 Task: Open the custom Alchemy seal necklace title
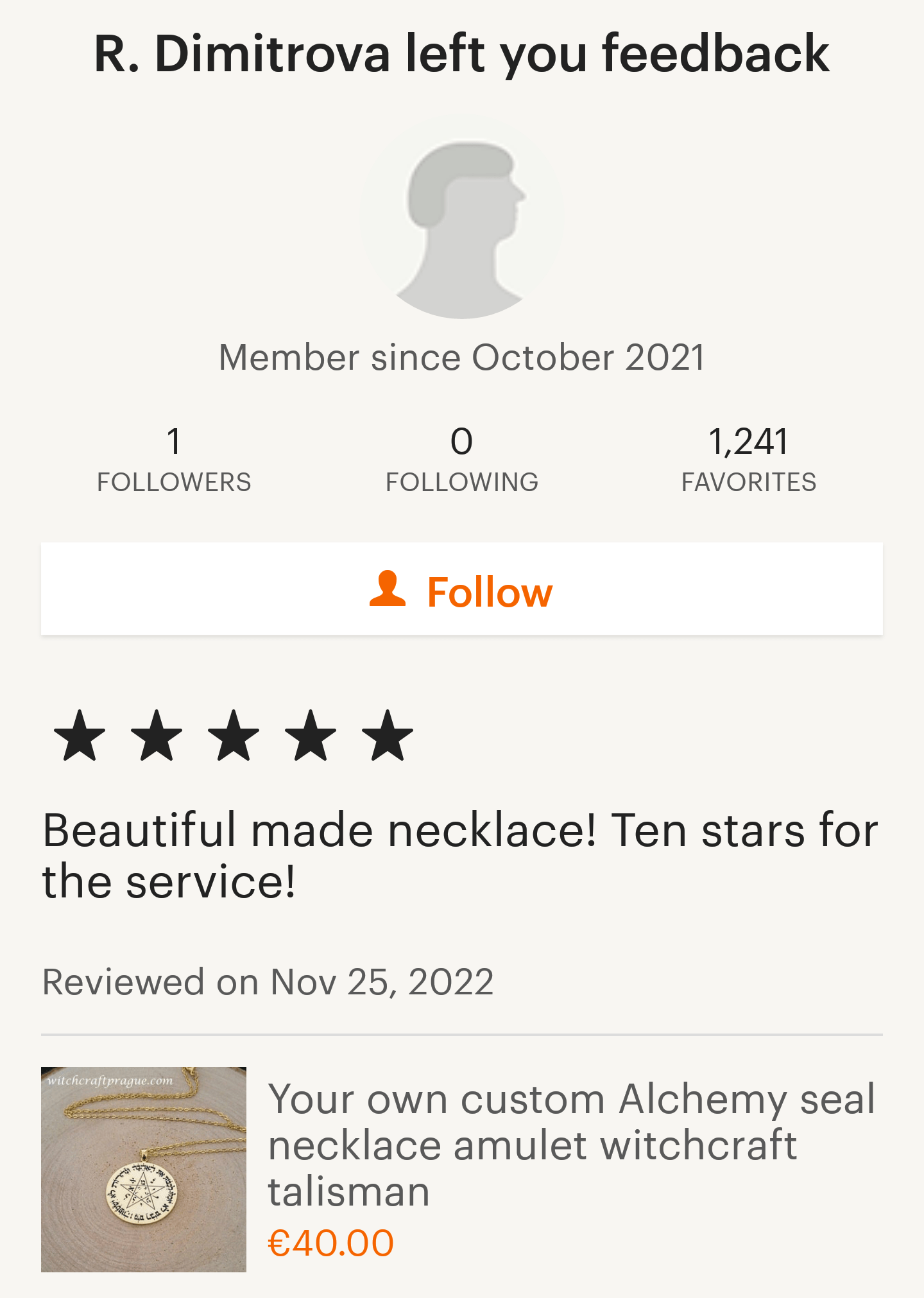coord(571,1145)
